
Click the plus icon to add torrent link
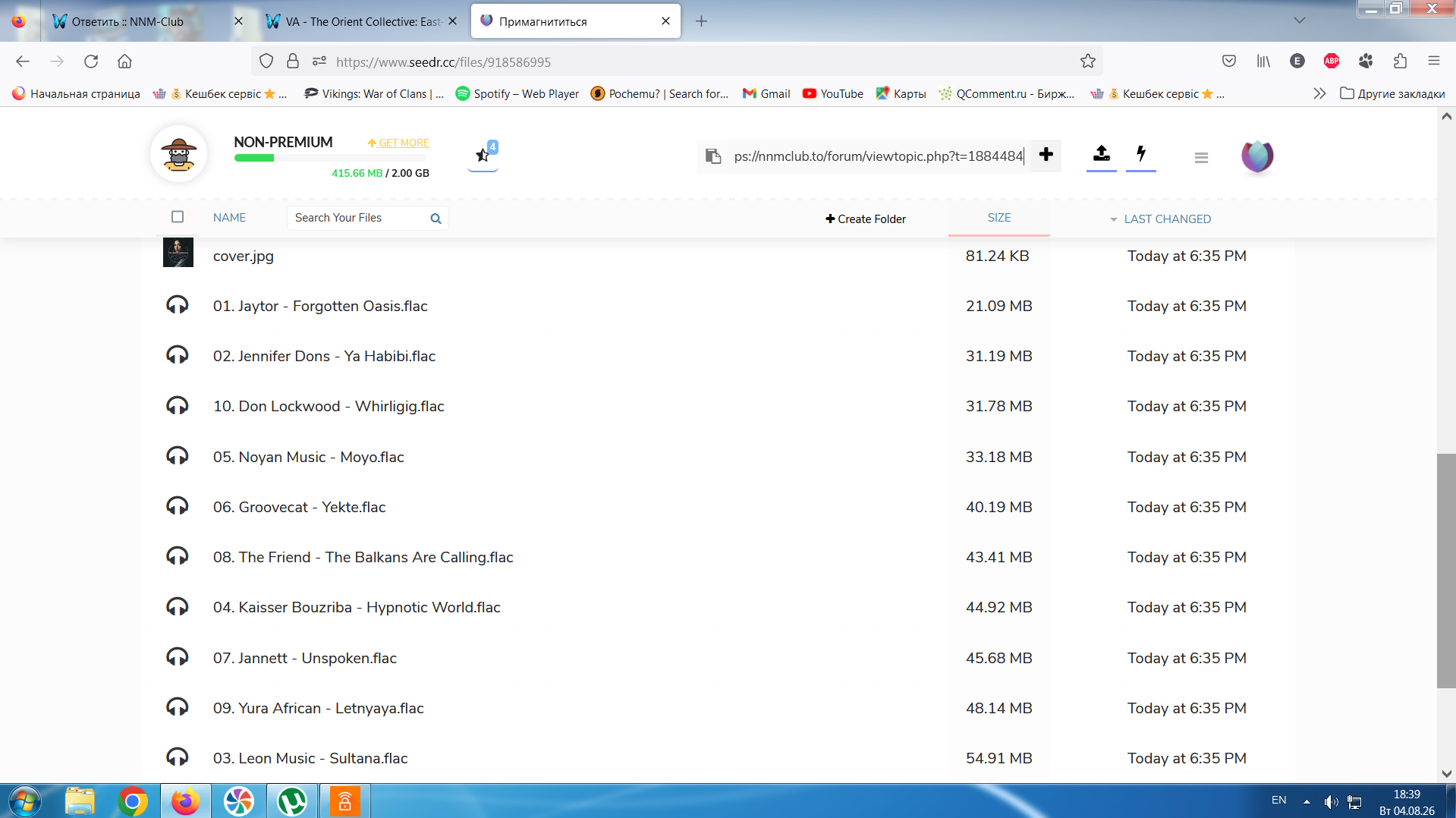[x=1046, y=155]
